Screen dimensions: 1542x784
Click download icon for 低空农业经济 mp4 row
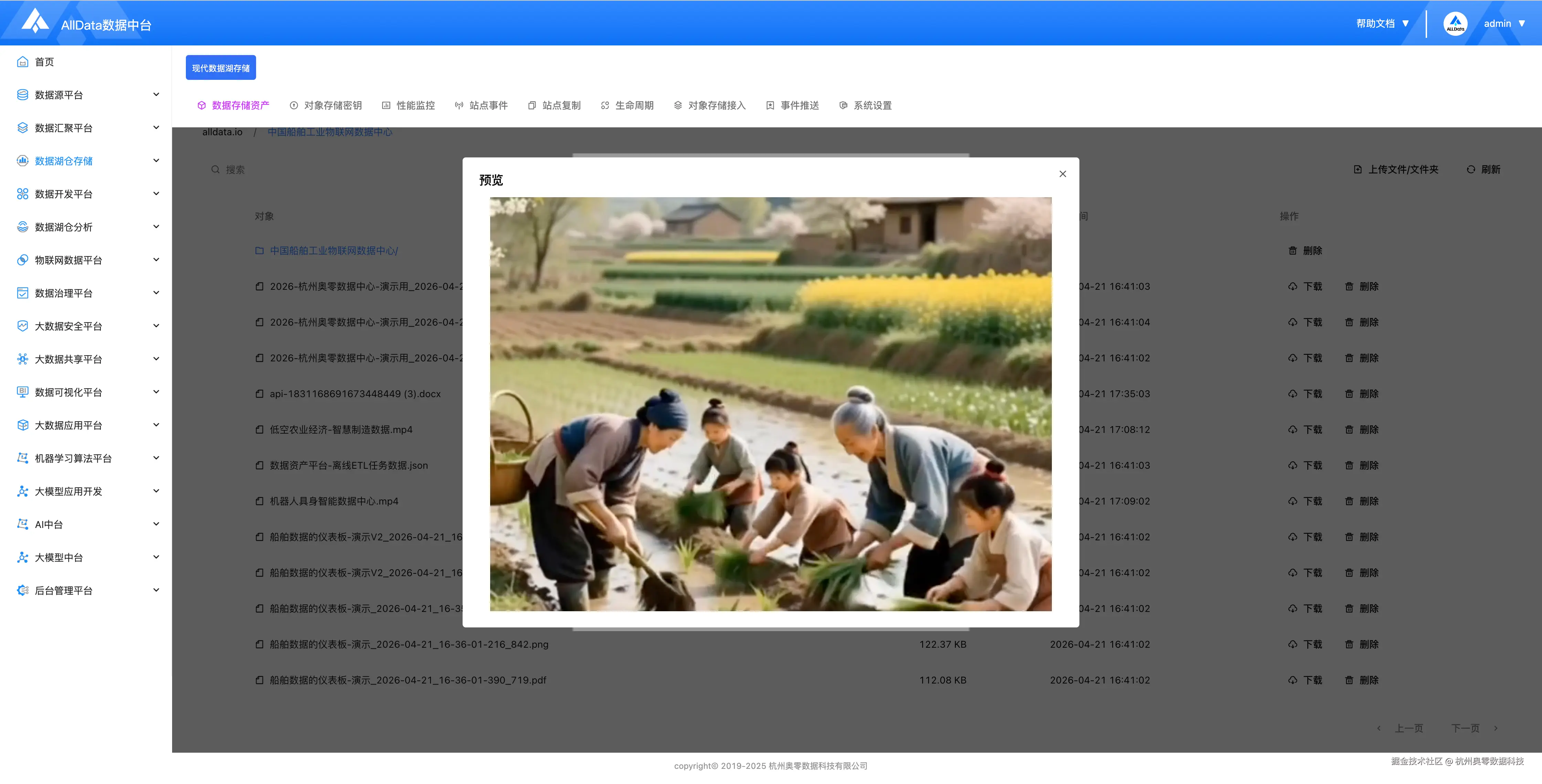(1292, 430)
